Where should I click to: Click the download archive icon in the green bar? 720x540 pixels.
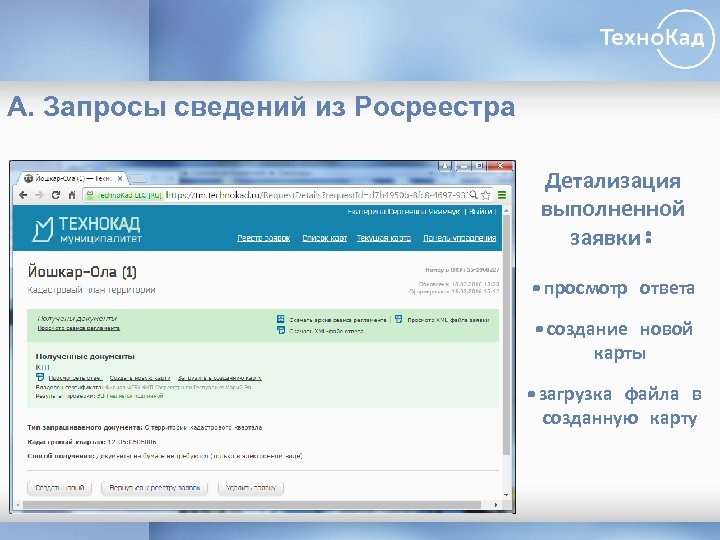(x=281, y=319)
